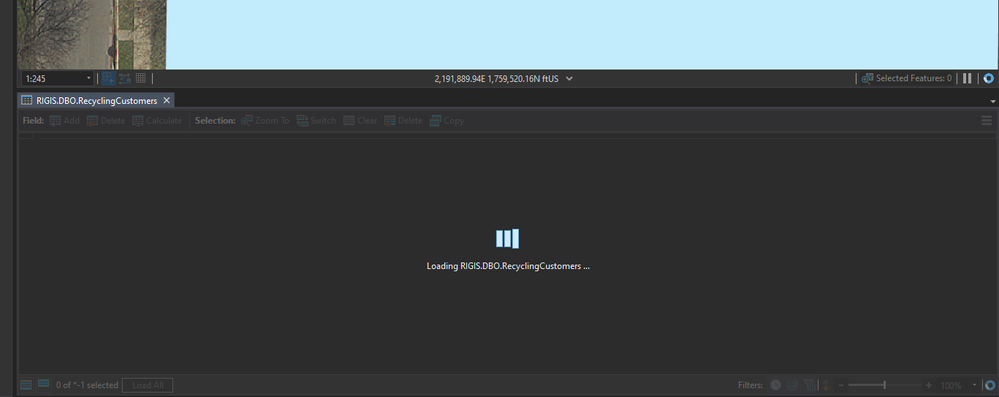Toggle snapping icon in map status bar
The height and width of the screenshot is (397, 999).
(x=109, y=78)
